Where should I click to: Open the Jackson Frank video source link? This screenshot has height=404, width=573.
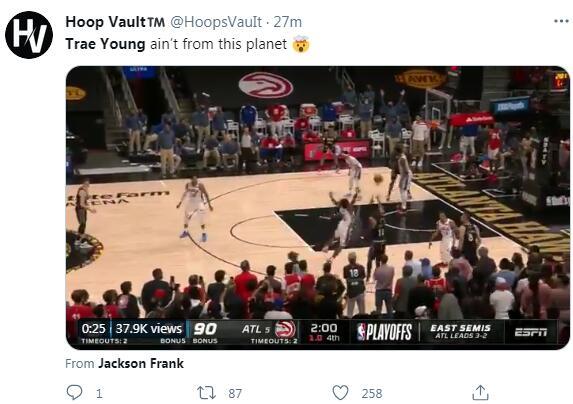click(141, 363)
